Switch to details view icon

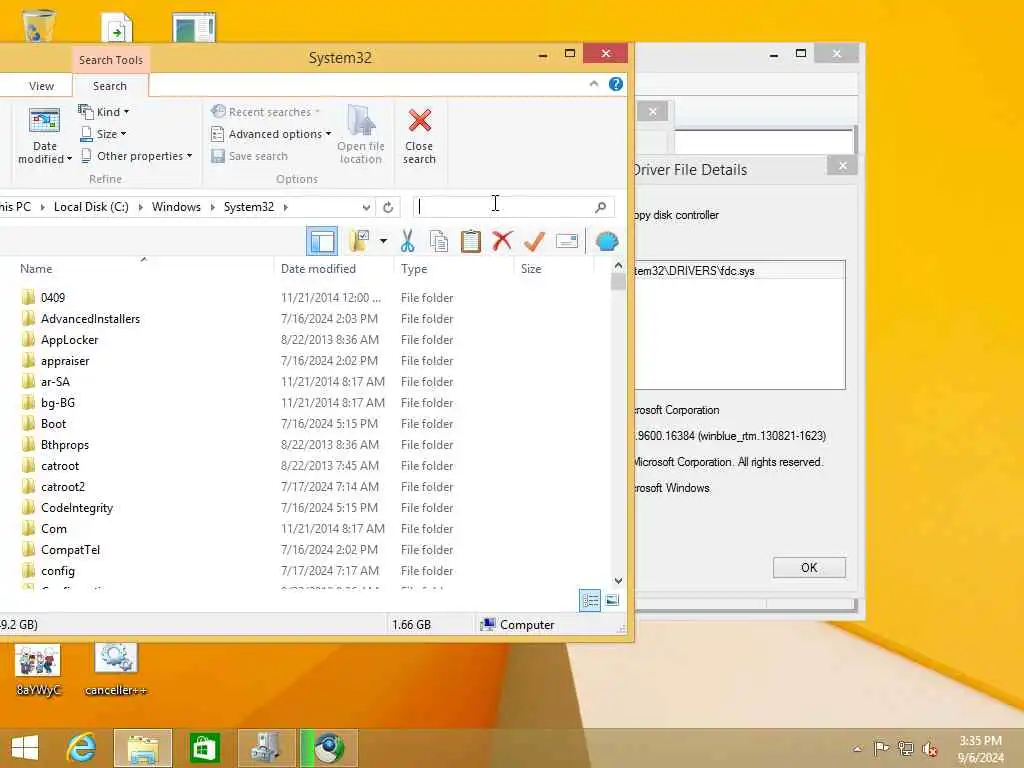click(x=590, y=600)
